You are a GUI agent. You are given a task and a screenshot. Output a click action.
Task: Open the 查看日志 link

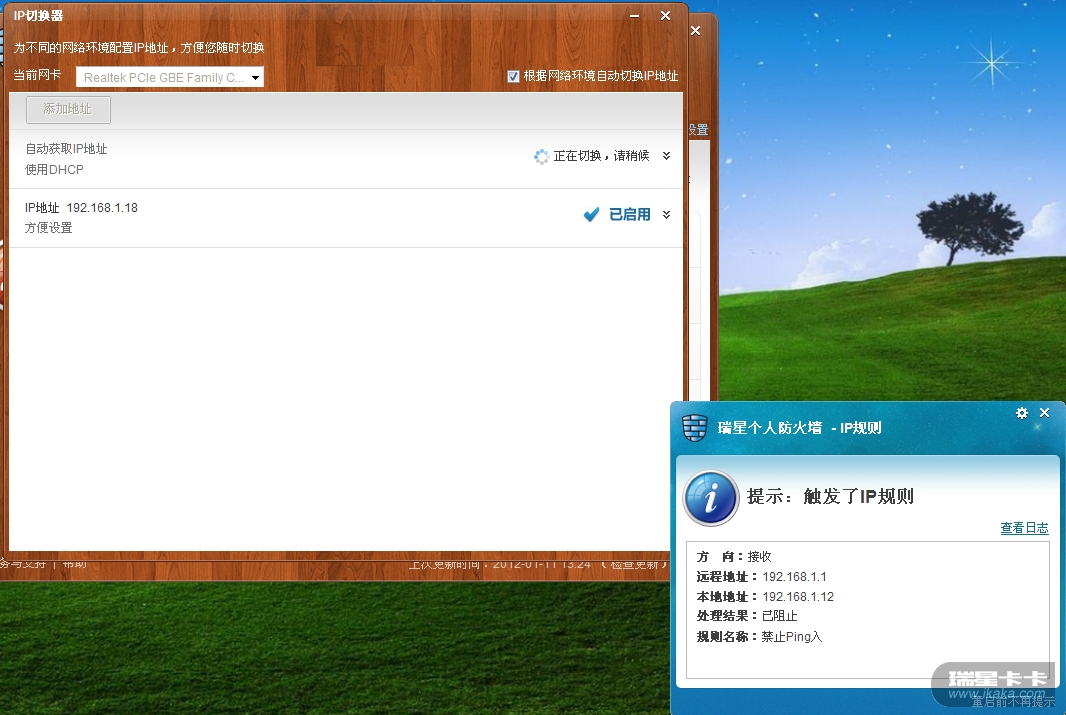pos(1024,528)
